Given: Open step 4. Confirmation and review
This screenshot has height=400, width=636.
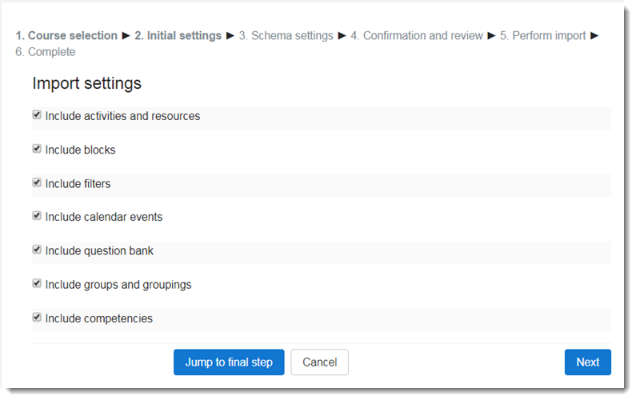Looking at the screenshot, I should pyautogui.click(x=417, y=36).
